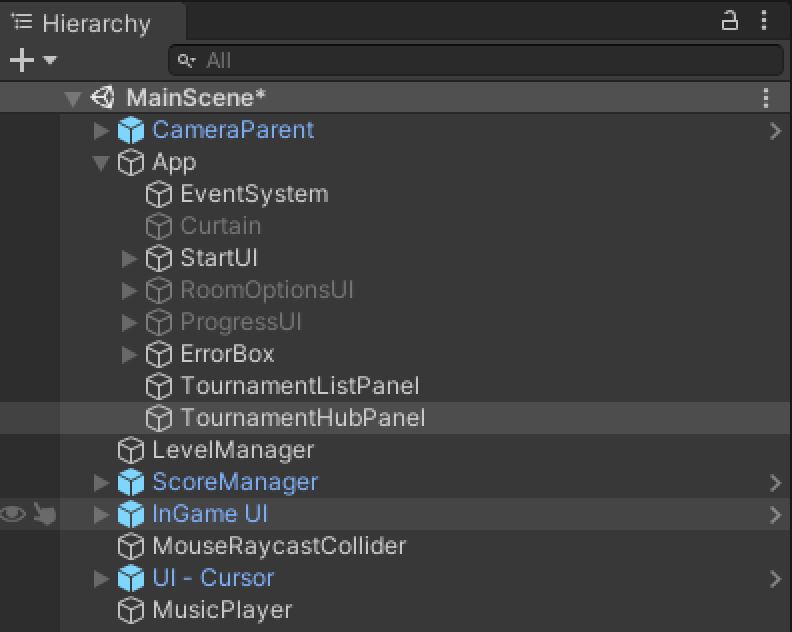
Task: Expand the CameraParent prefab
Action: [x=101, y=130]
